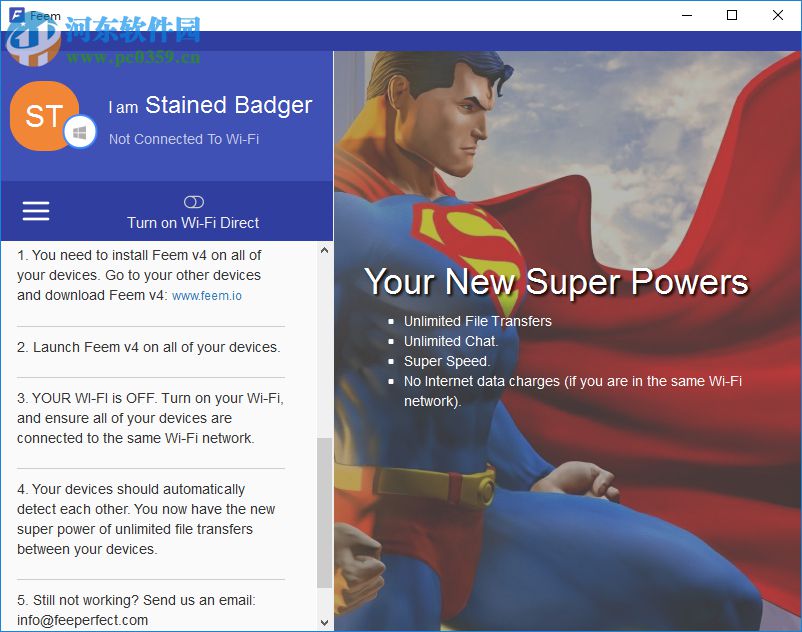
Task: Click the instructions list scrollbar thumb
Action: point(324,513)
